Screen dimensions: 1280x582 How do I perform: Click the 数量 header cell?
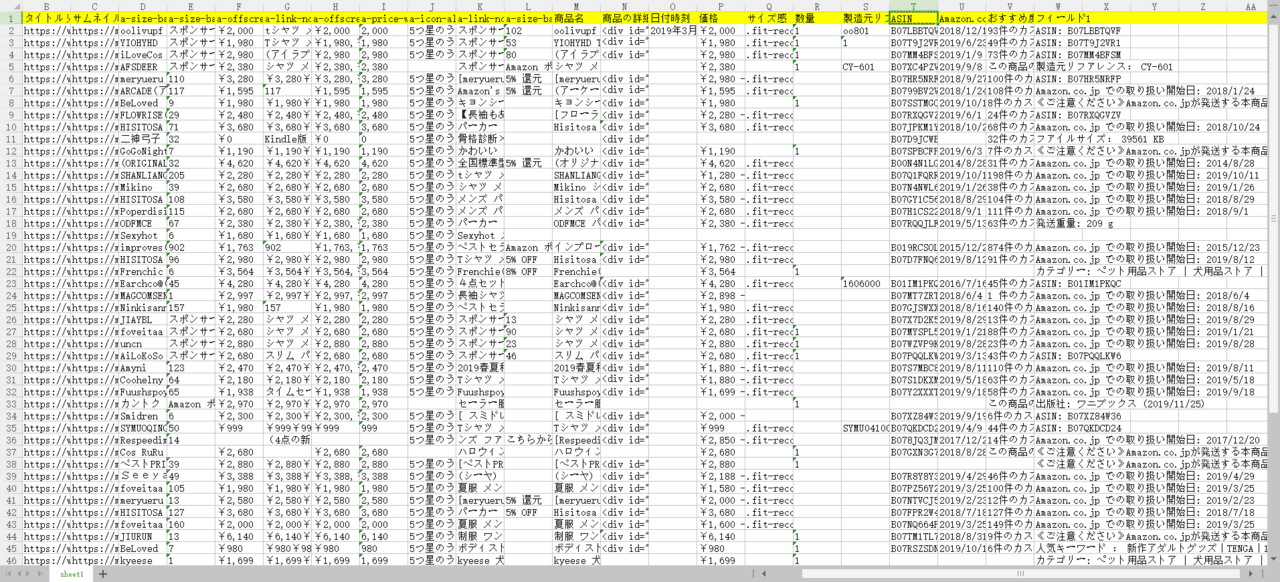point(818,18)
